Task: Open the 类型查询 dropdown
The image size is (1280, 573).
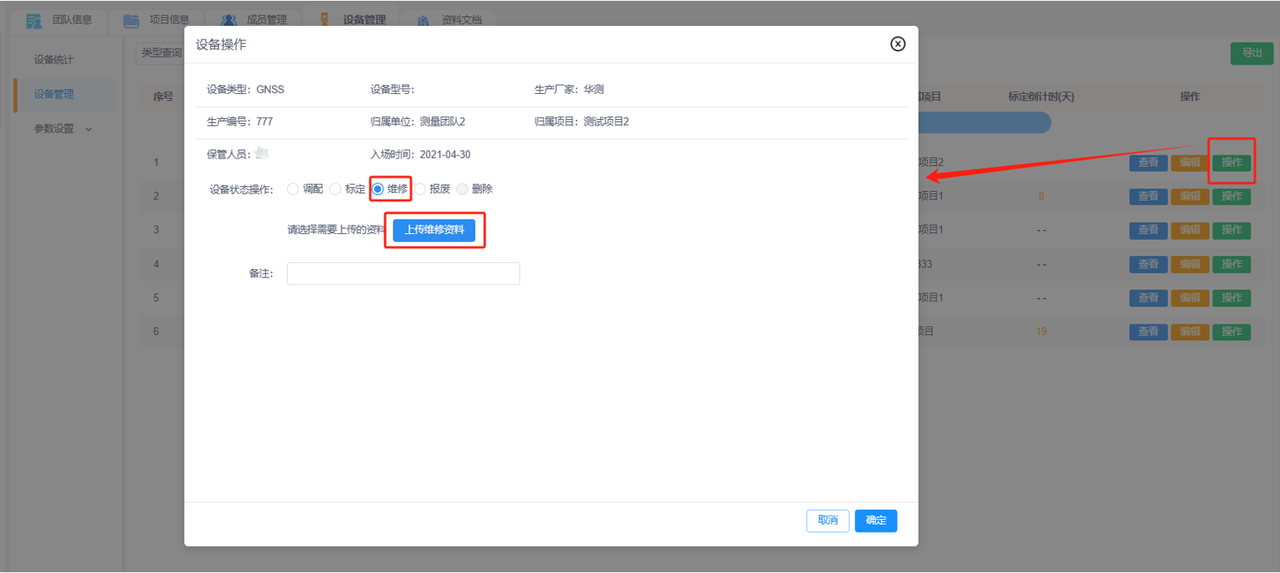Action: point(160,53)
